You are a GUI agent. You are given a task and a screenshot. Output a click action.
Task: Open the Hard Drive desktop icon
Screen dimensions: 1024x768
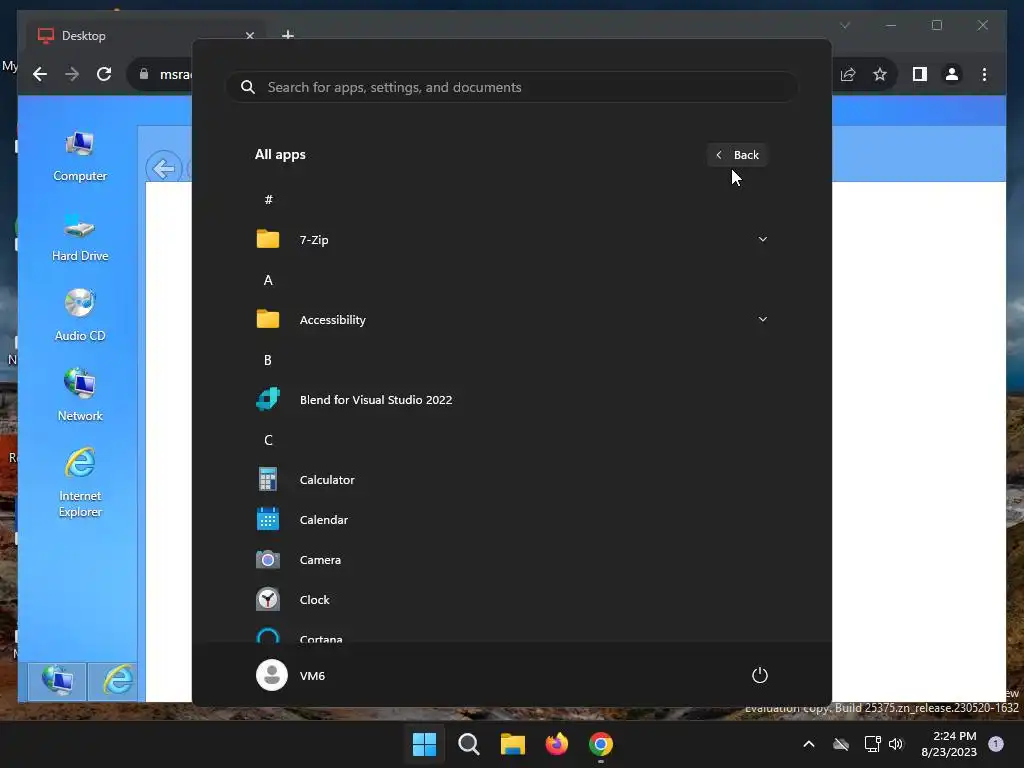[80, 238]
